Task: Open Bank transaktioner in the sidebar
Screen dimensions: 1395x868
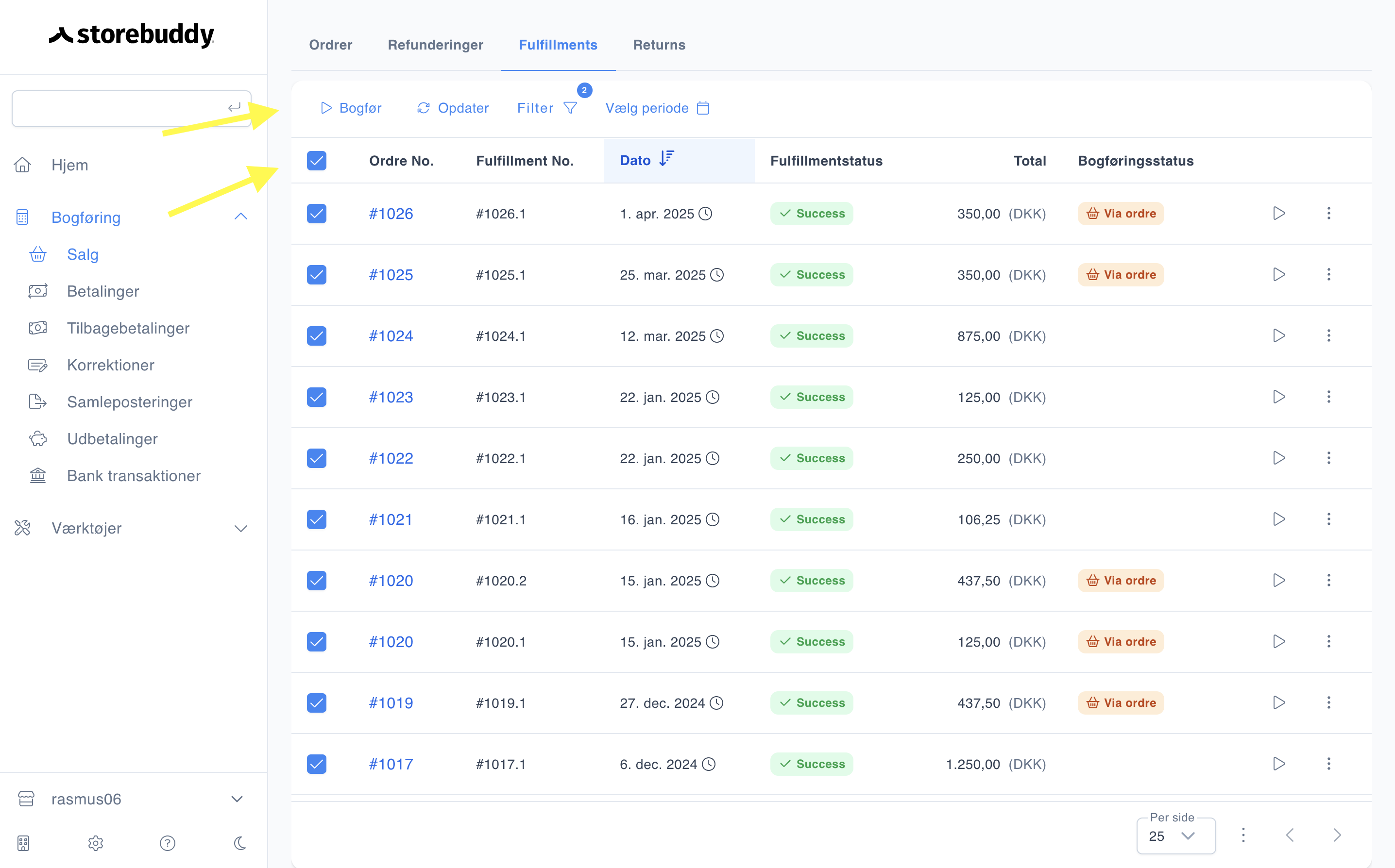Action: (x=133, y=475)
